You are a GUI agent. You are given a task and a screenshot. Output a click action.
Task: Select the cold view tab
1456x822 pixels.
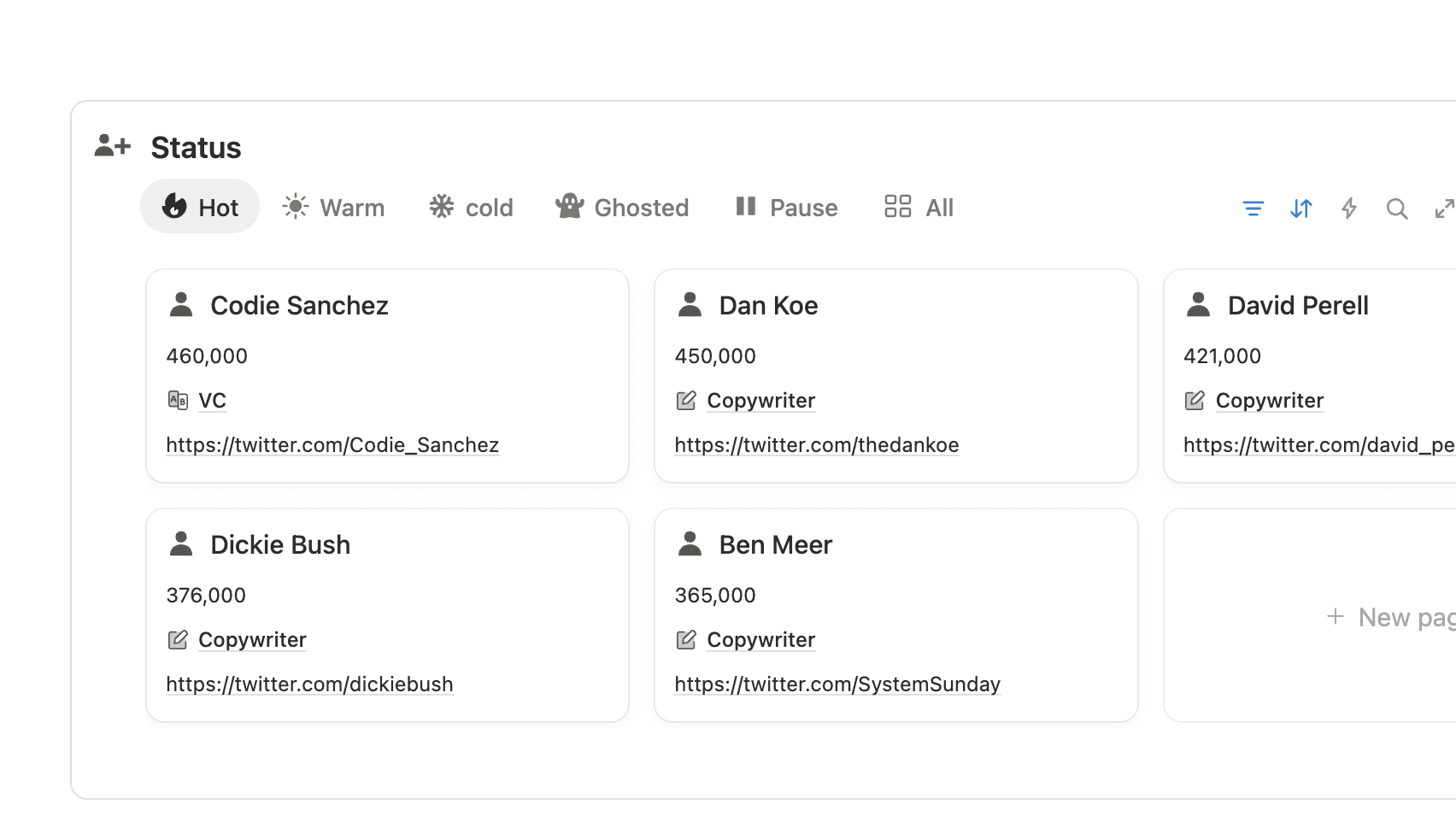tap(472, 207)
